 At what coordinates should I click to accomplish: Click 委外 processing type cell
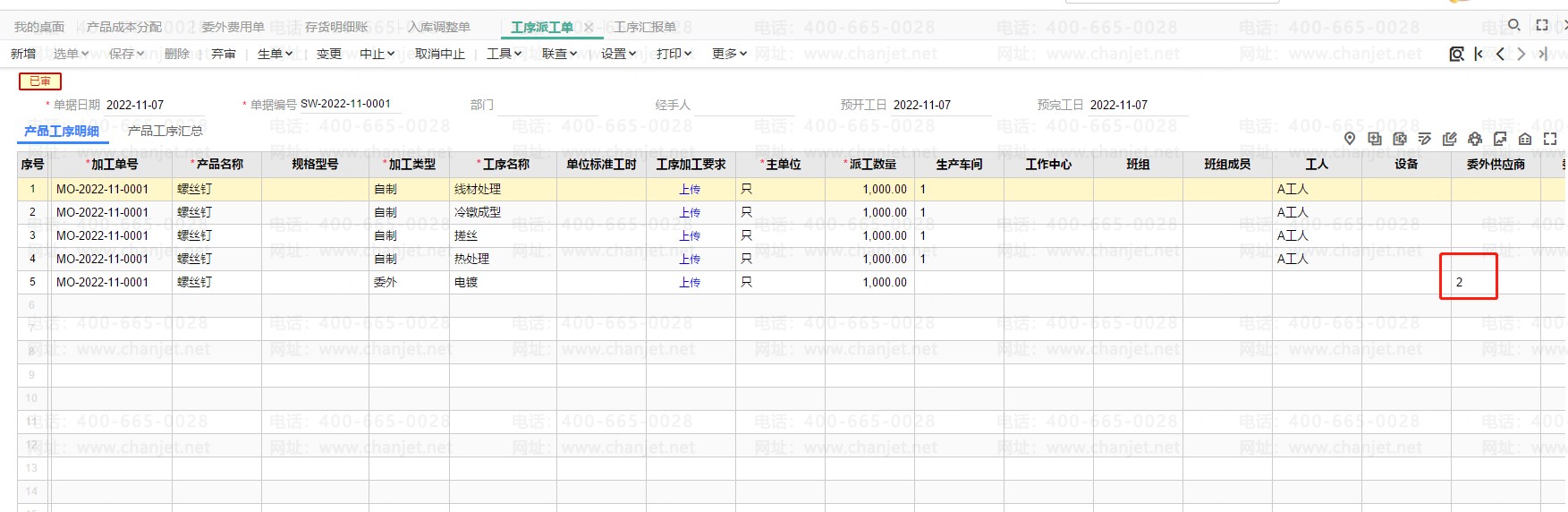(x=410, y=282)
